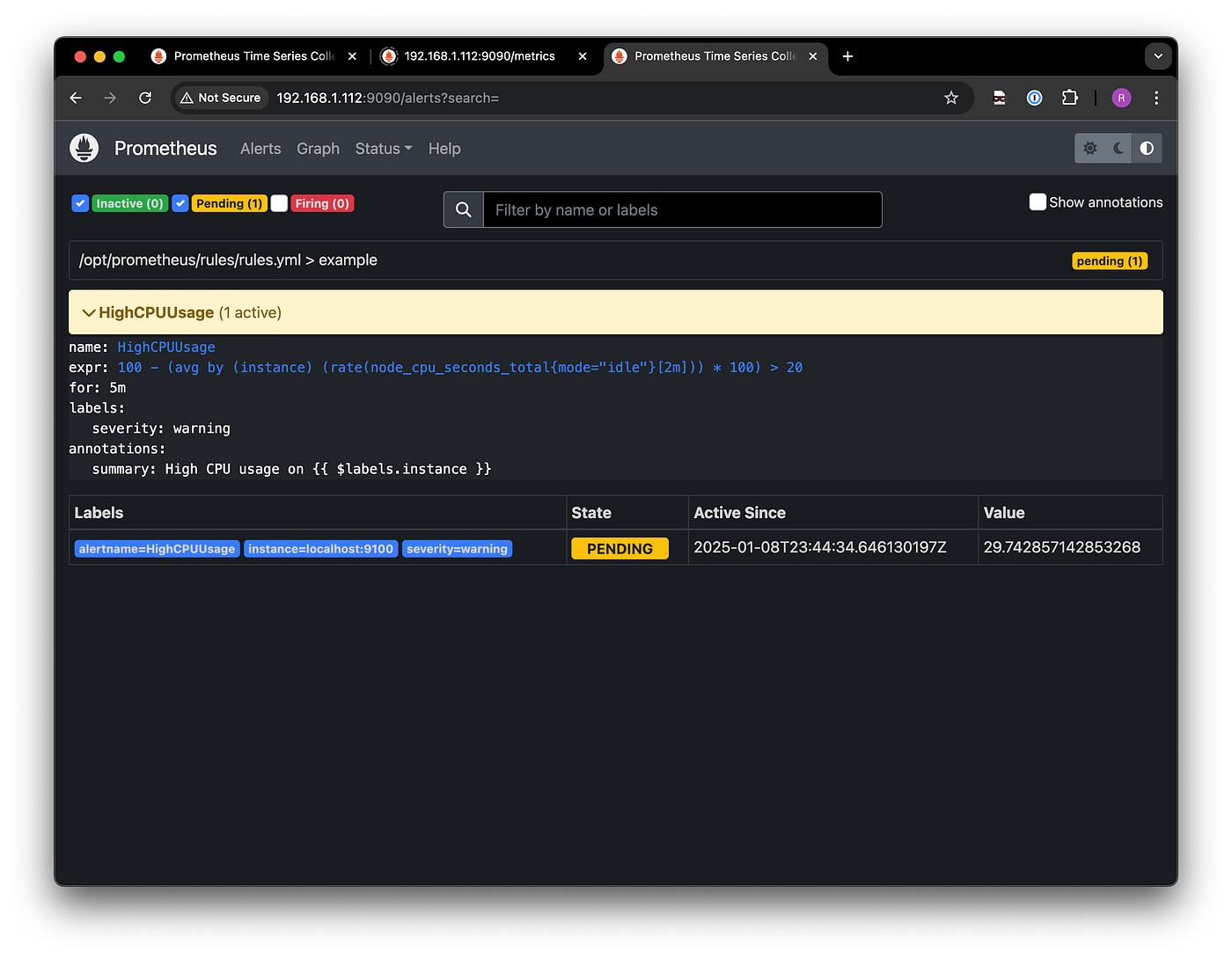
Task: Click the alertname=HighCPUUsage label badge
Action: click(157, 549)
